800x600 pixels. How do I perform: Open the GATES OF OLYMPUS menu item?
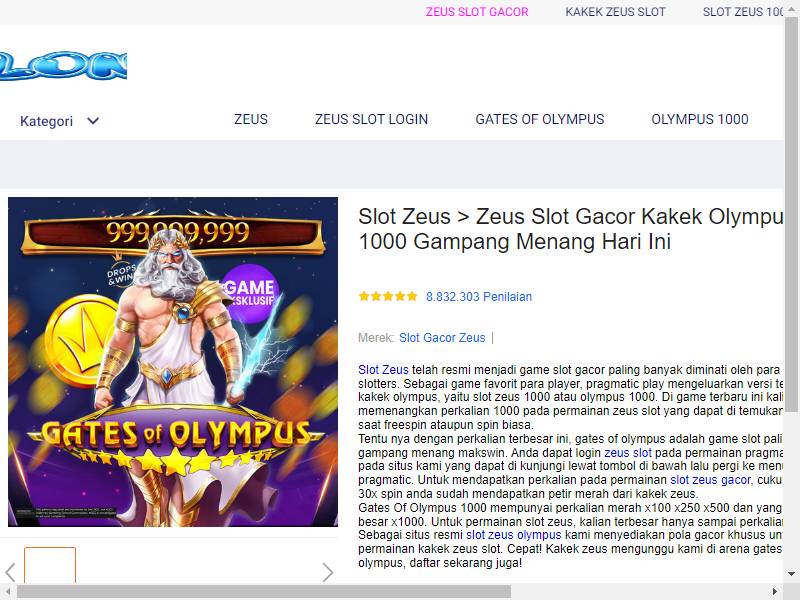pos(540,119)
